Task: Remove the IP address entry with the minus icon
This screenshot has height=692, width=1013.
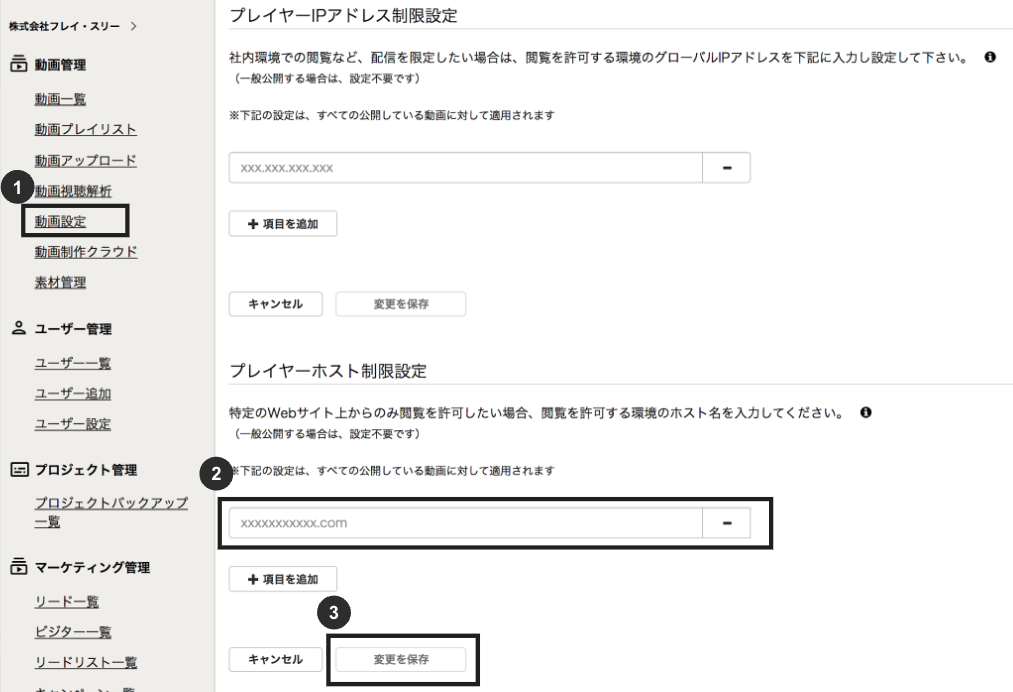Action: [x=726, y=167]
